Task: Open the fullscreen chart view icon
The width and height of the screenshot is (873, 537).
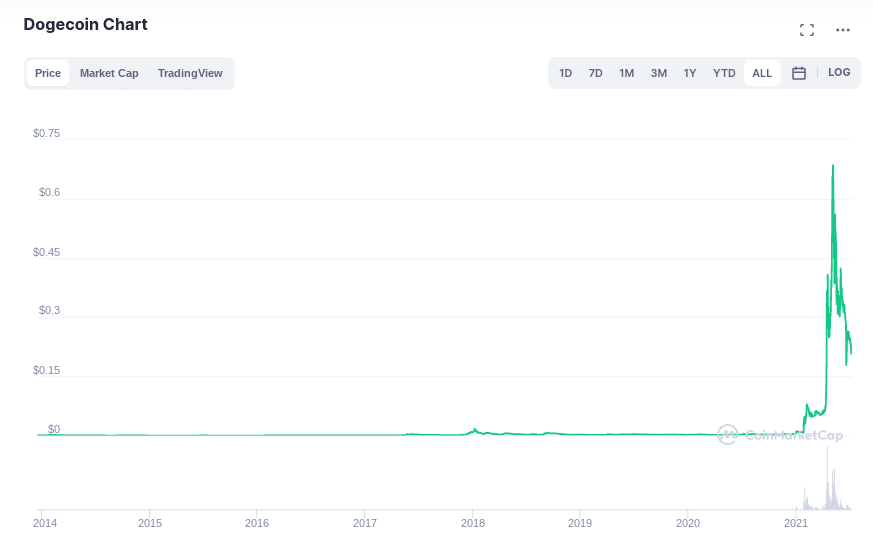Action: (807, 30)
